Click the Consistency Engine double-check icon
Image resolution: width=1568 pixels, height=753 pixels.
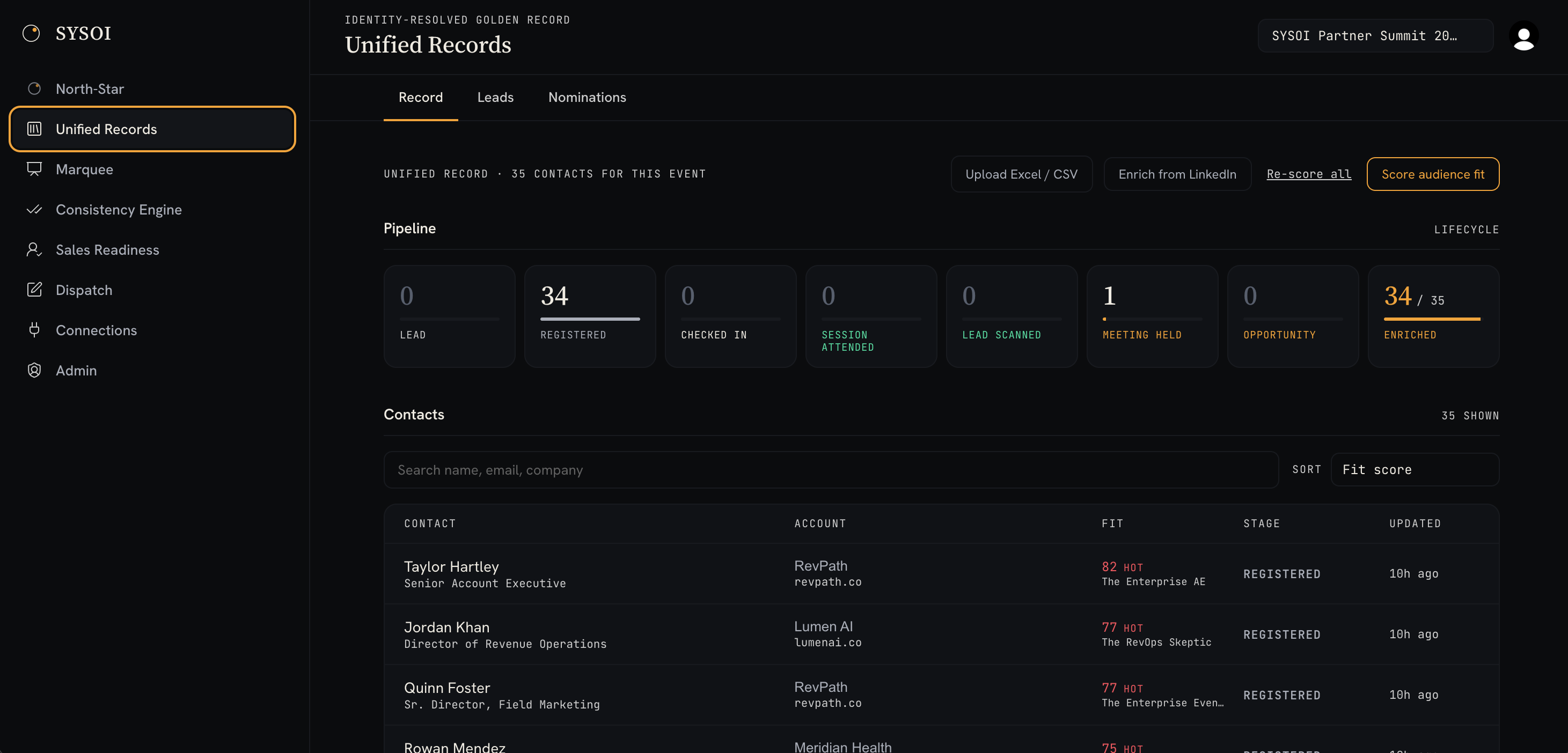(34, 209)
